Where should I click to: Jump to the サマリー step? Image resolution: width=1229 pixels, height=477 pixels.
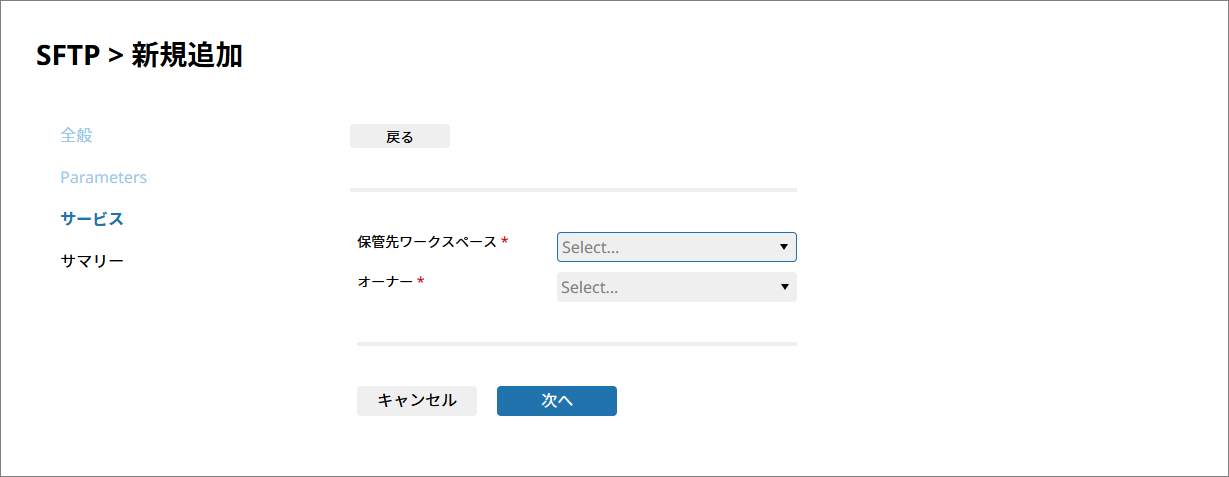coord(92,260)
